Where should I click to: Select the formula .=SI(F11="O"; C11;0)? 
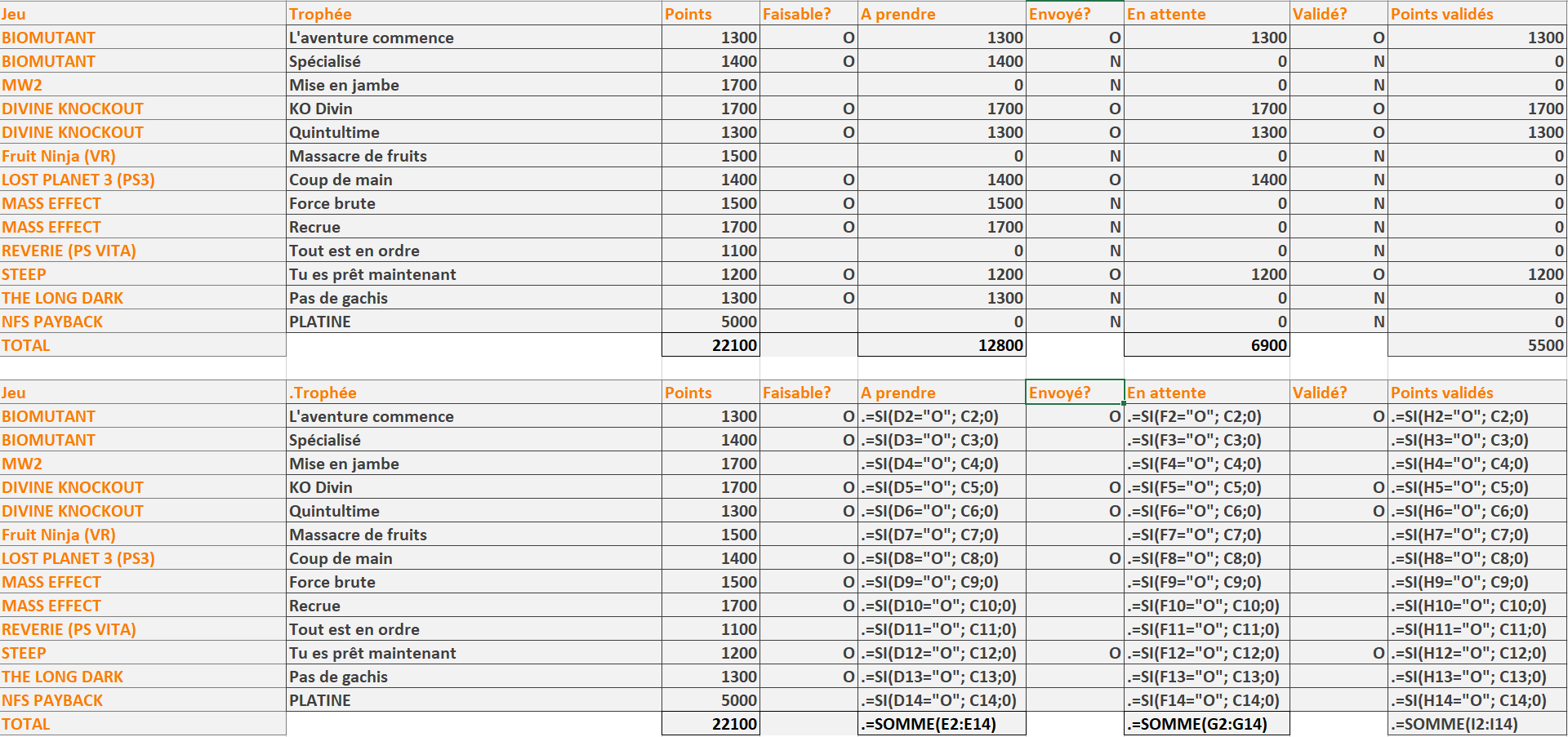(x=1207, y=629)
